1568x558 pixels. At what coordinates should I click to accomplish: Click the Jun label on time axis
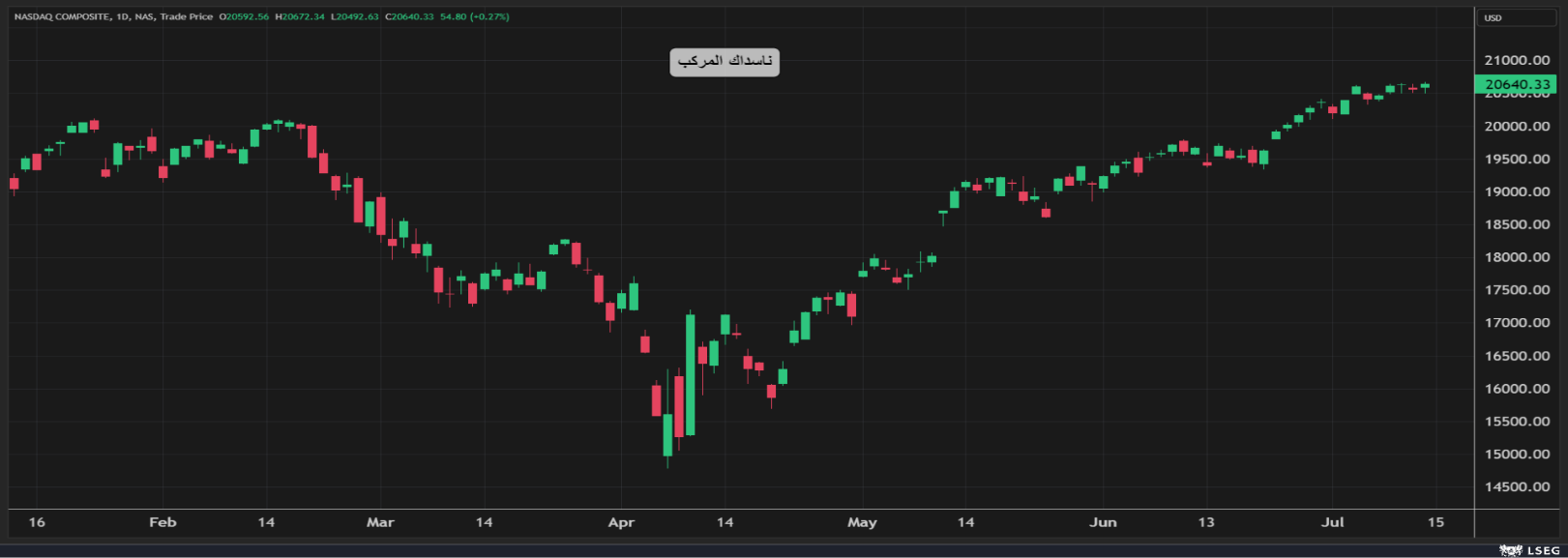coord(1103,522)
